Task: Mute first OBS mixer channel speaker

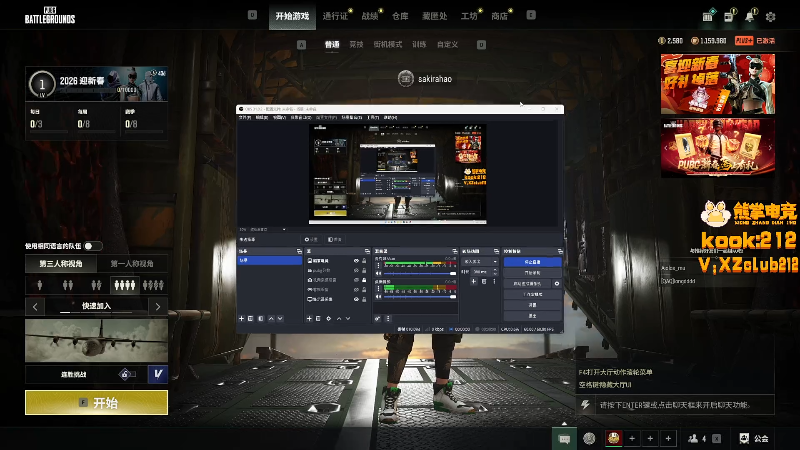Action: point(378,274)
